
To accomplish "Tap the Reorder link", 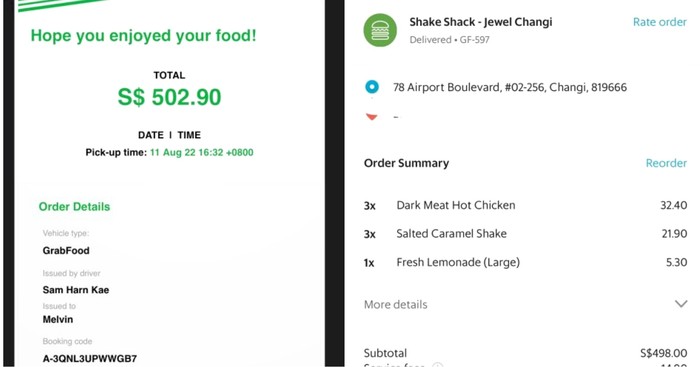I will point(666,163).
